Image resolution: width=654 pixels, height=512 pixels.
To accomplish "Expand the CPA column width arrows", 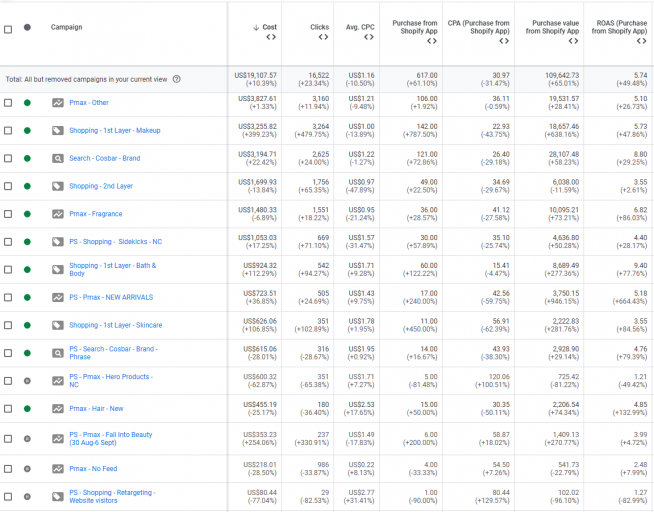I will (x=504, y=41).
